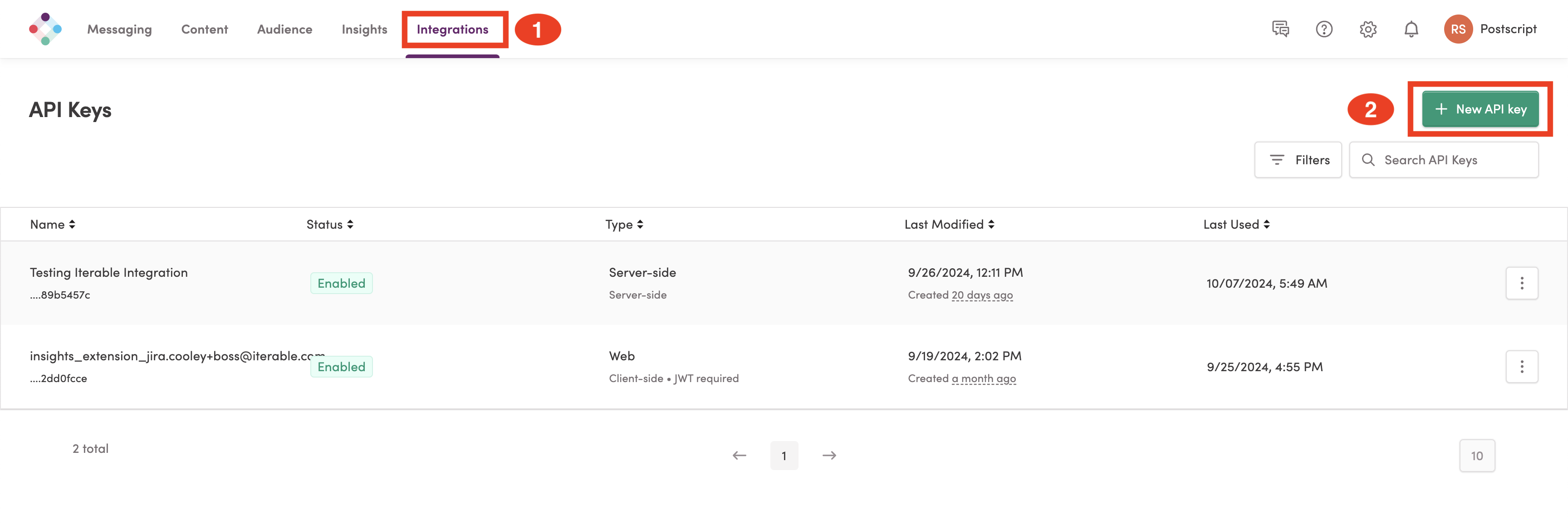Sort the table by Status
1568x530 pixels.
329,224
